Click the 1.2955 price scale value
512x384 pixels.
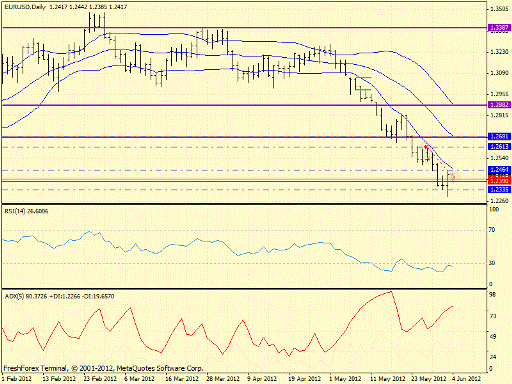coord(499,94)
